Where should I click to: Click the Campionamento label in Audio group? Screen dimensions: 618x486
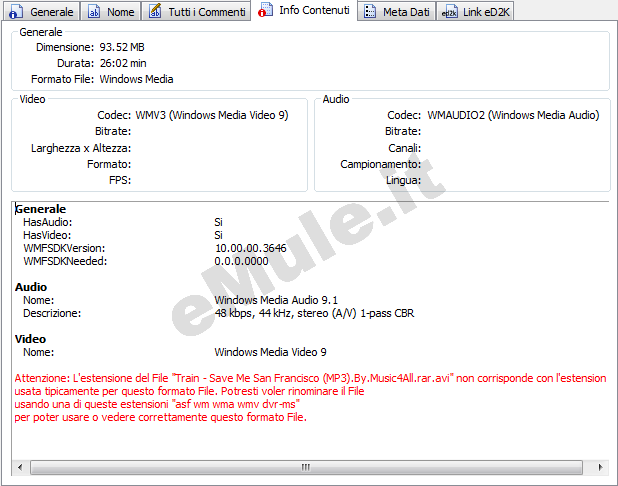380,164
